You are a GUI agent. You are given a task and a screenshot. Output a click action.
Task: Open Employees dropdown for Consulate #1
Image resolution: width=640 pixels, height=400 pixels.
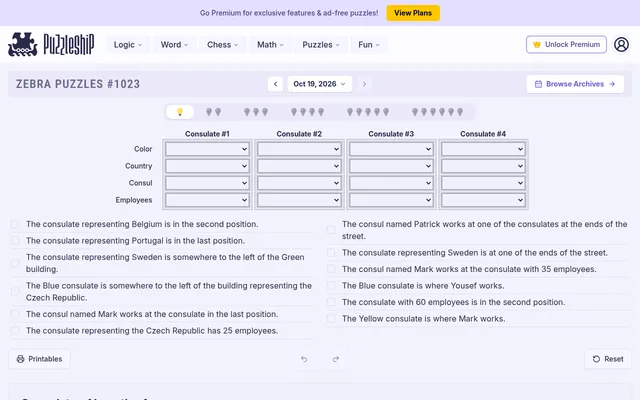point(207,200)
